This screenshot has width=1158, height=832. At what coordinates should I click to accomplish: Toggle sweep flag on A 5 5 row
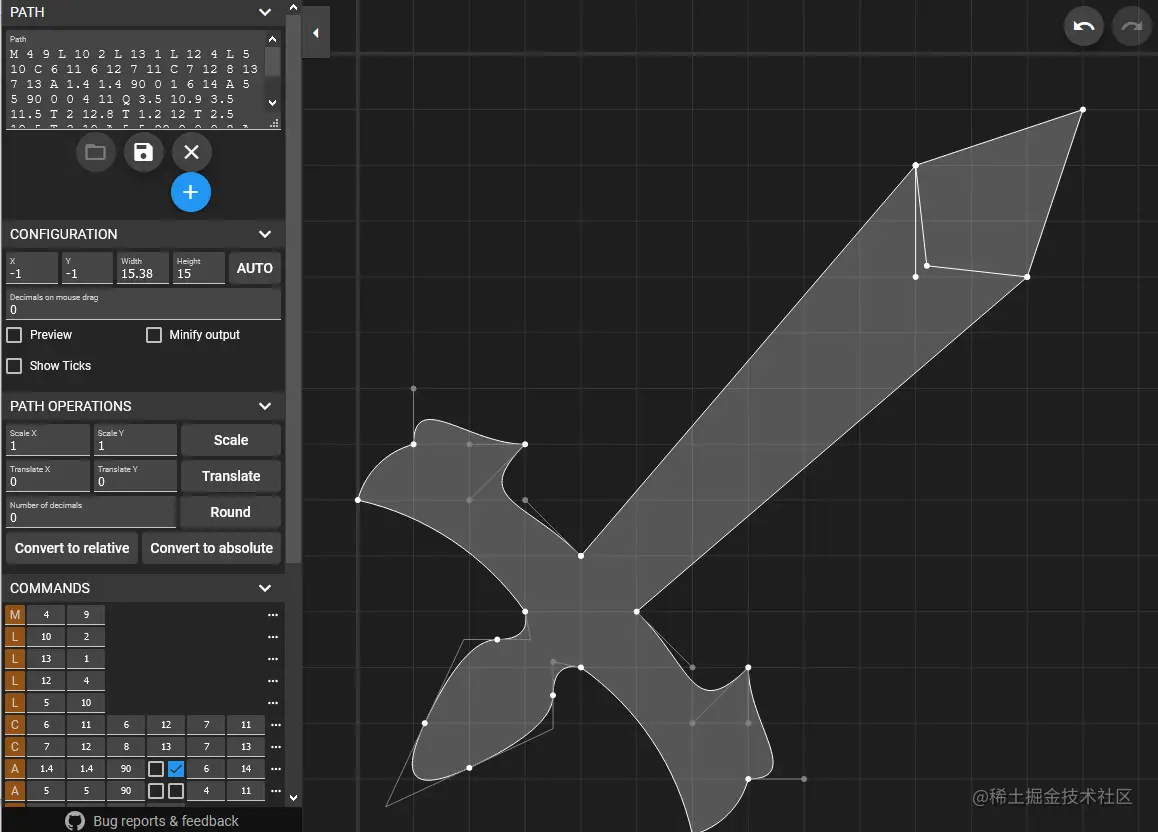tap(176, 791)
